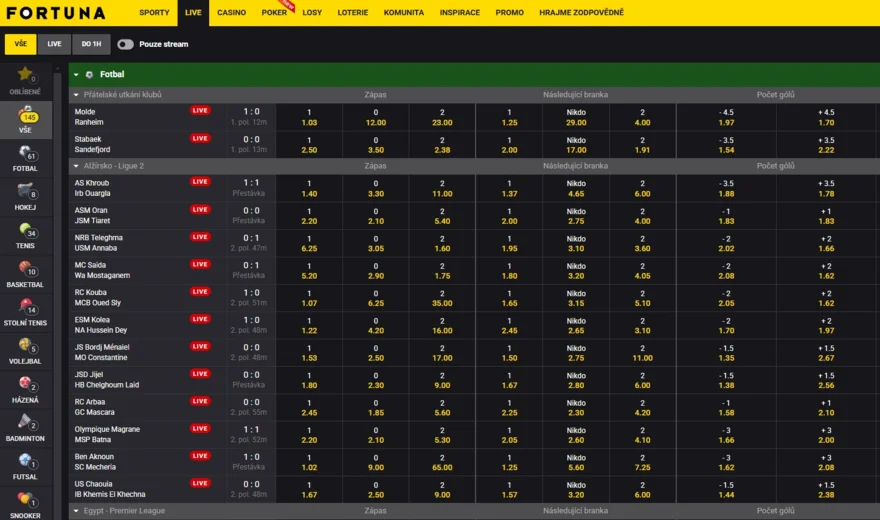The width and height of the screenshot is (880, 520).
Task: Bet draw 1.85 for RC Arbaa match
Action: point(376,407)
